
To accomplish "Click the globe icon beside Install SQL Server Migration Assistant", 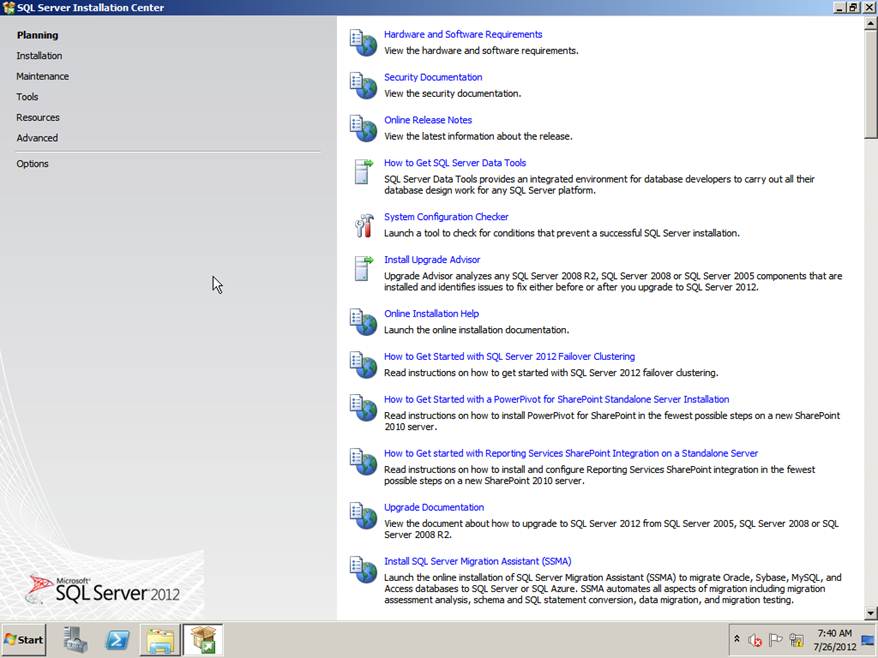I will click(363, 570).
